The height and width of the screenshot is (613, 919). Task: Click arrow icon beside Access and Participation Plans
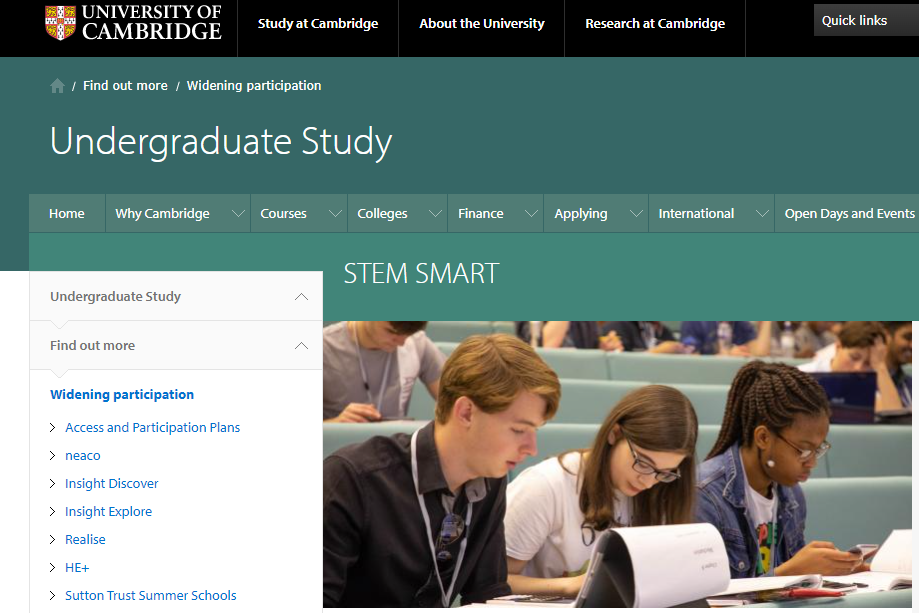pos(53,427)
